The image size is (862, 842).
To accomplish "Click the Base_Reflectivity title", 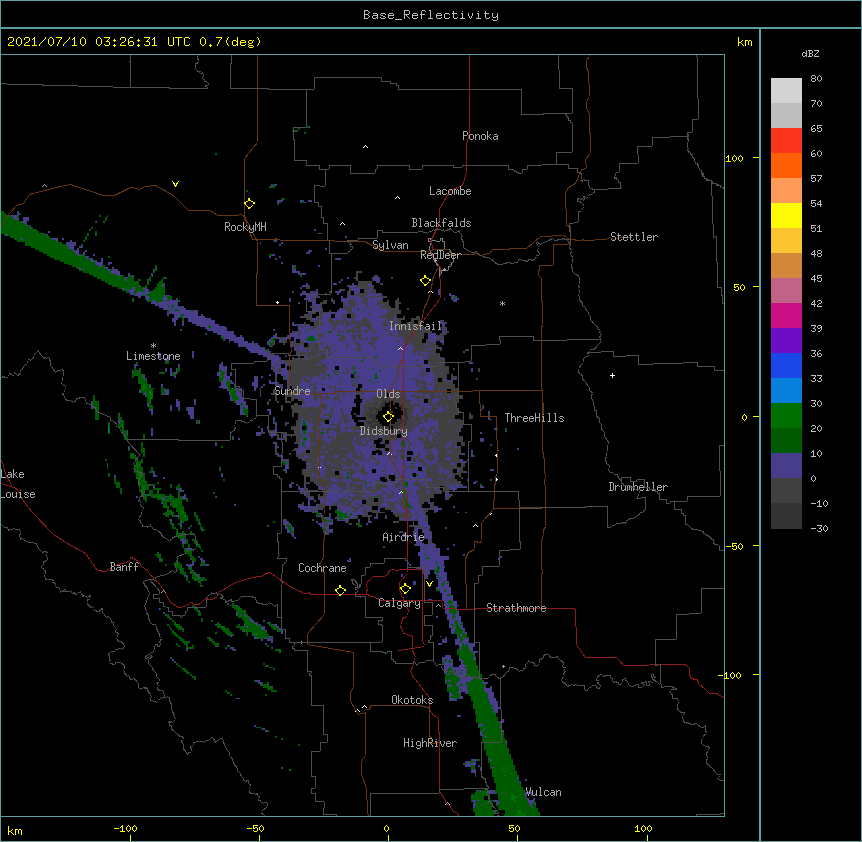I will coord(431,15).
